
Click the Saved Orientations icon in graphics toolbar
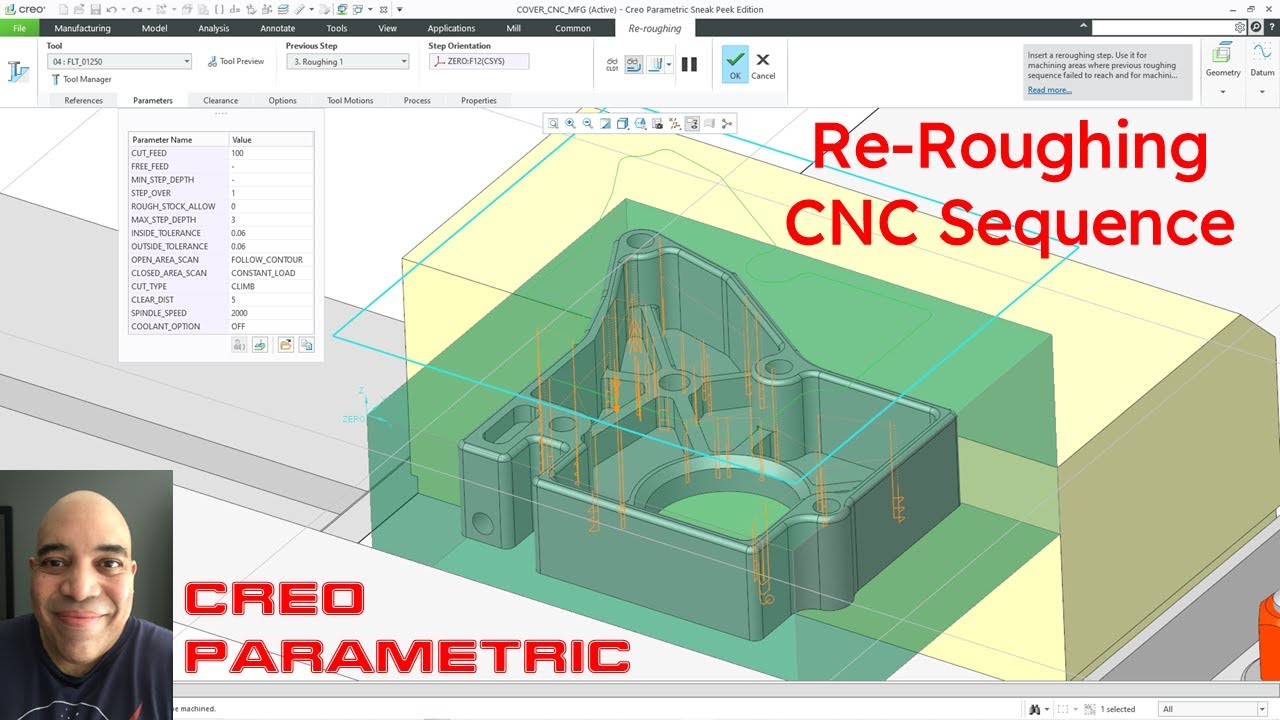click(640, 123)
